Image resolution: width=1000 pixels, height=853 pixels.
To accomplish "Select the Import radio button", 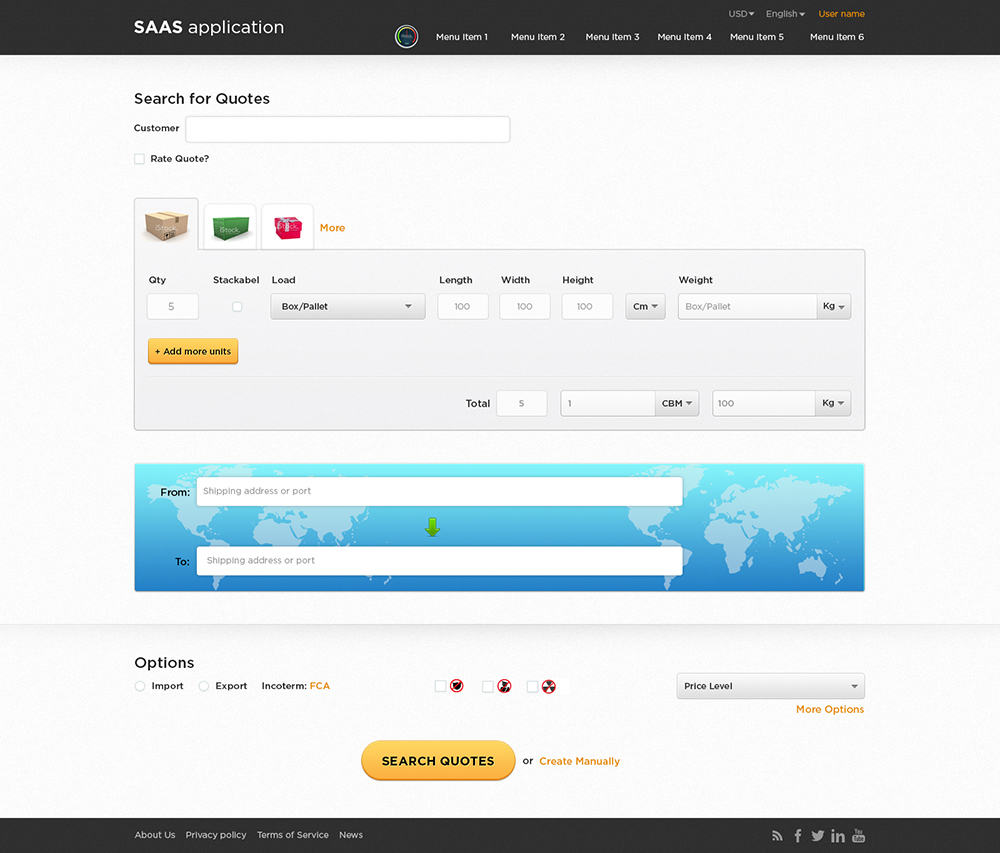I will coord(140,686).
